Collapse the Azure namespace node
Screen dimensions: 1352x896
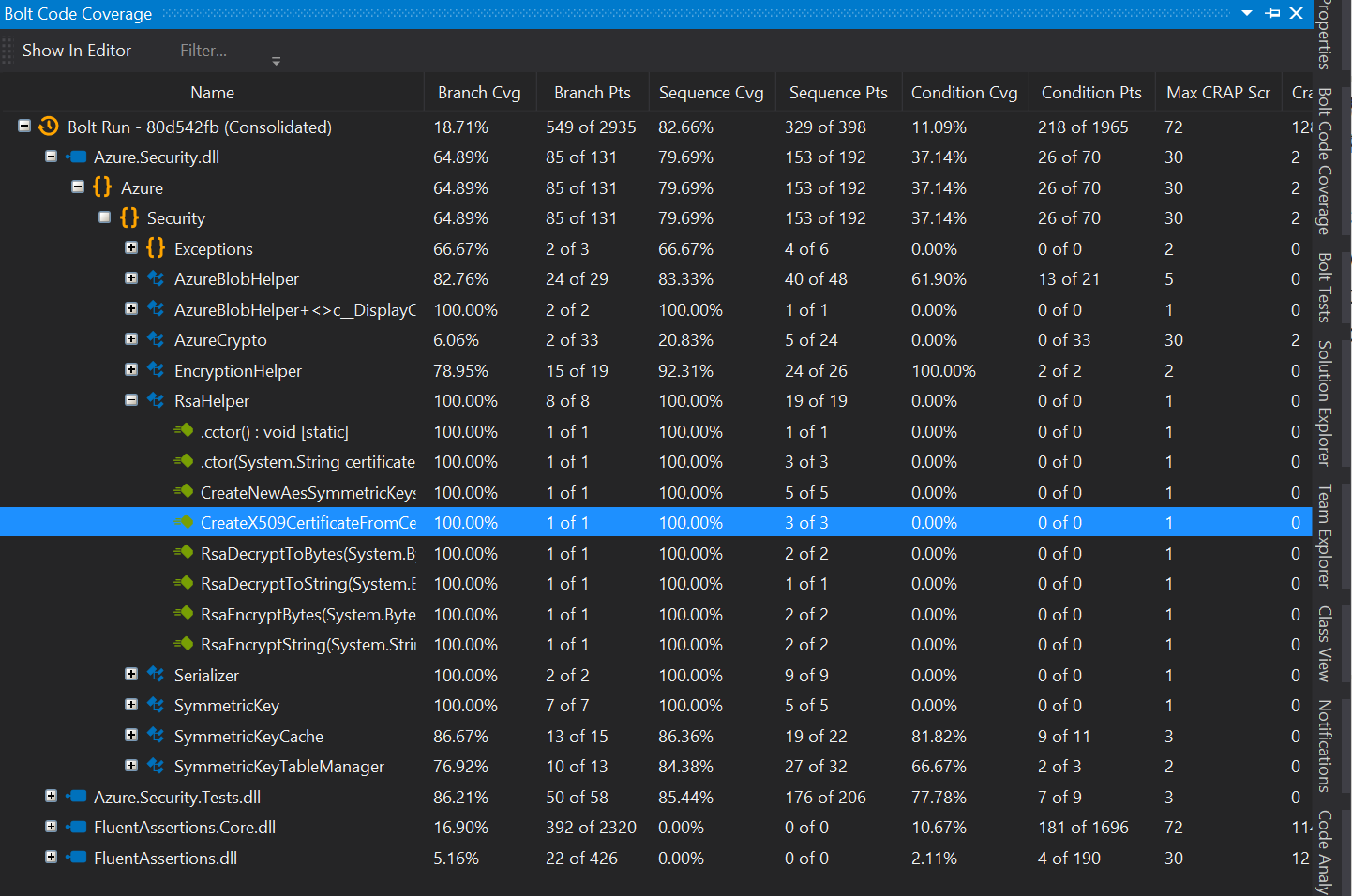(78, 187)
